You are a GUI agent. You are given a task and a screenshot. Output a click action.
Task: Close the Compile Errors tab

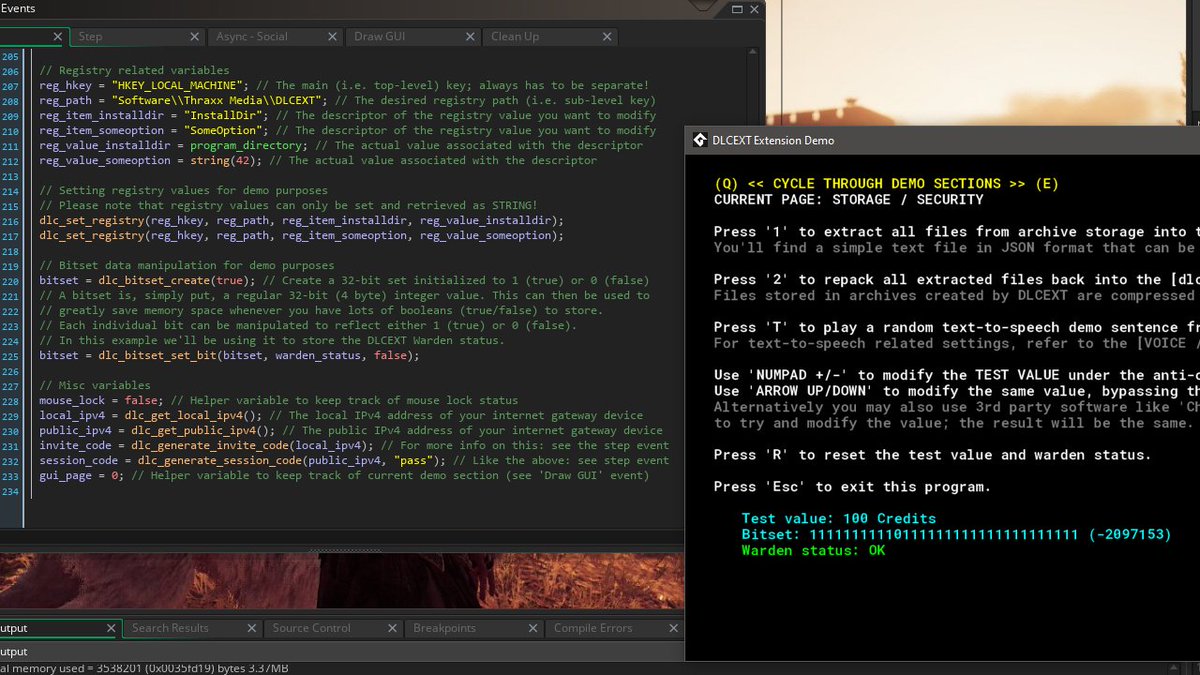pos(673,628)
